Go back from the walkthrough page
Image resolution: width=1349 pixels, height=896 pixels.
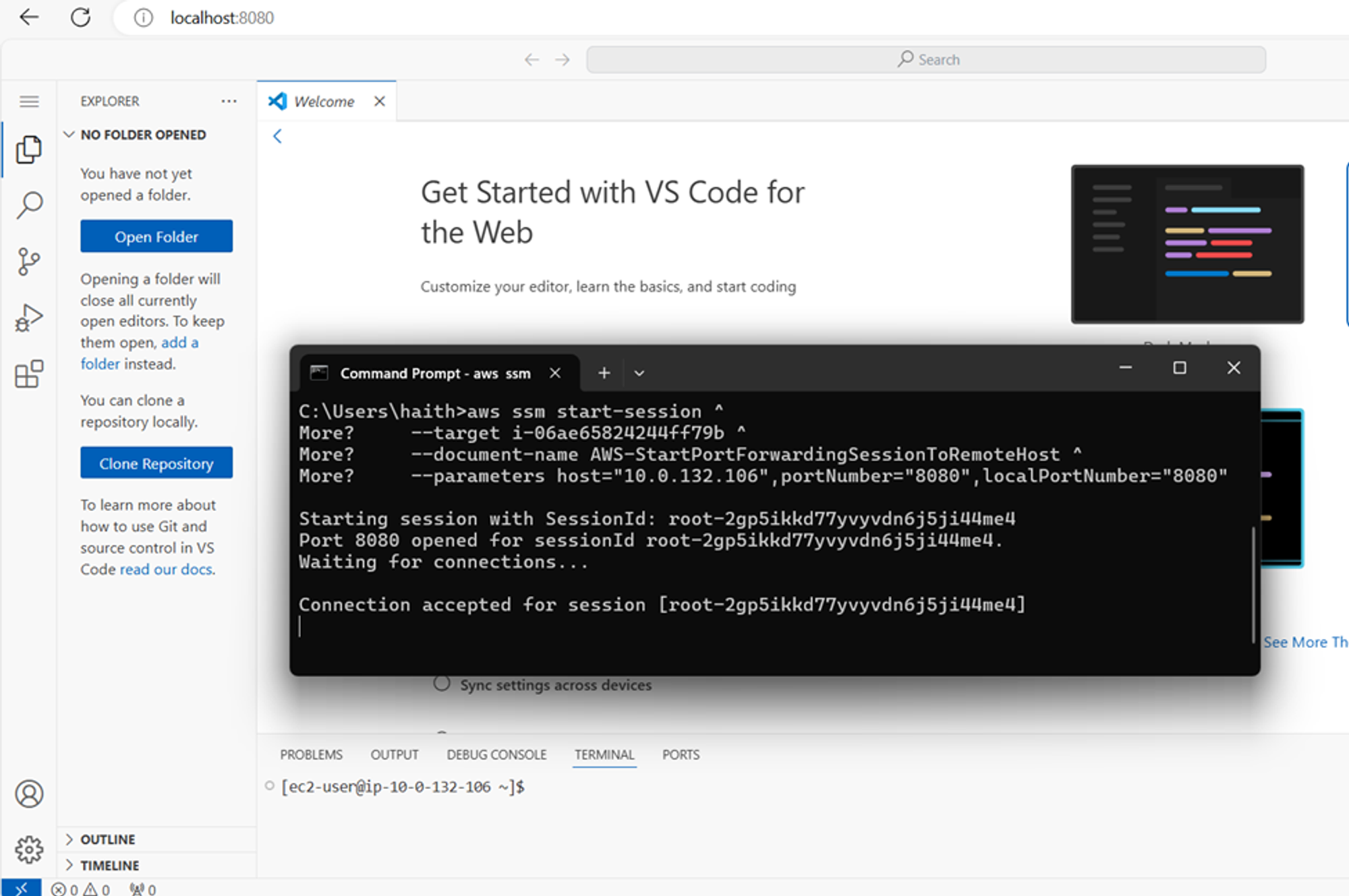pyautogui.click(x=277, y=136)
